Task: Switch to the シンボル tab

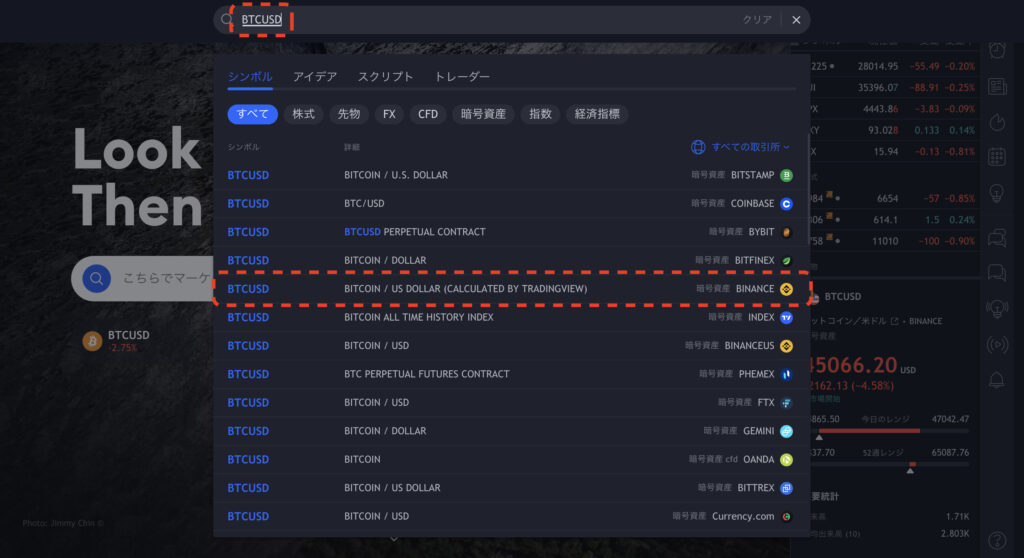Action: click(250, 76)
